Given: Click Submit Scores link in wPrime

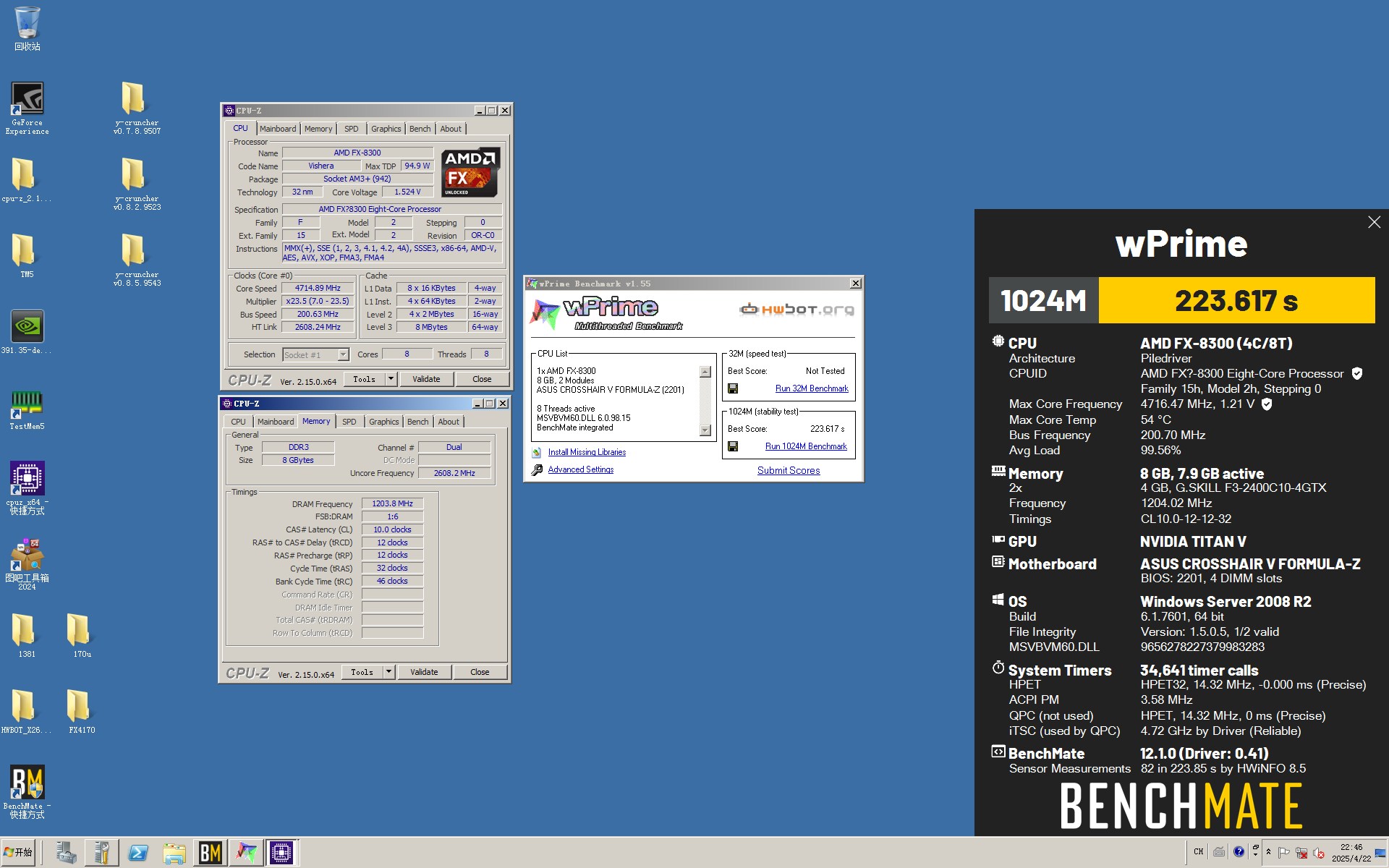Looking at the screenshot, I should click(789, 470).
